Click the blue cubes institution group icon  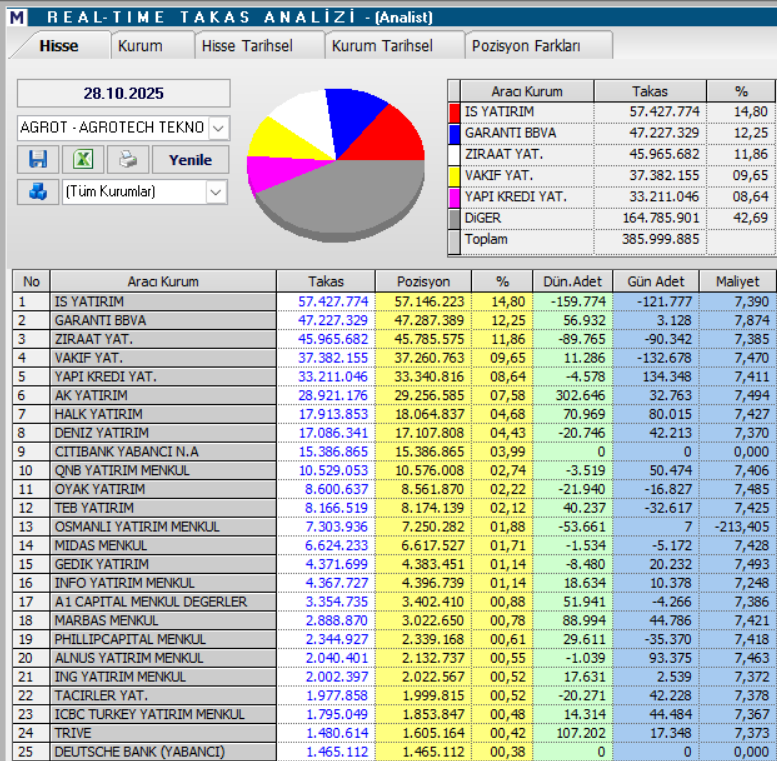point(38,191)
